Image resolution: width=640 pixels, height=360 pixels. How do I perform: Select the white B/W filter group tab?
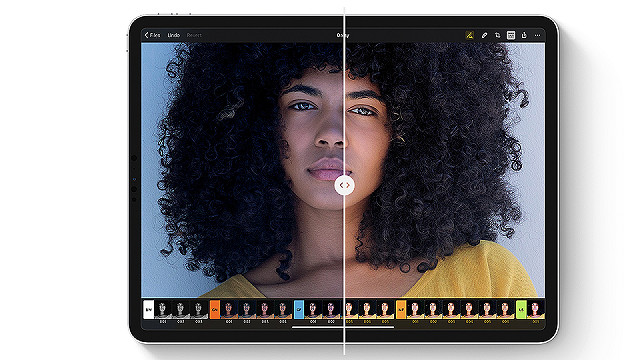(149, 309)
